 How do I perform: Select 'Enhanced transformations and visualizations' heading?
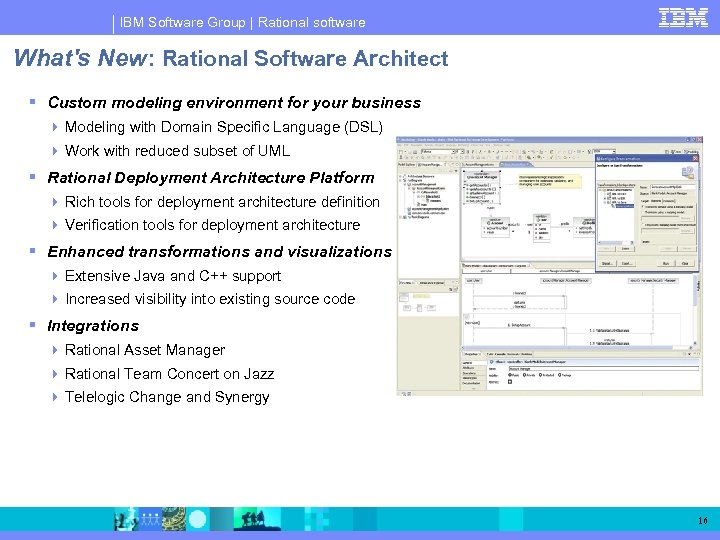(219, 252)
